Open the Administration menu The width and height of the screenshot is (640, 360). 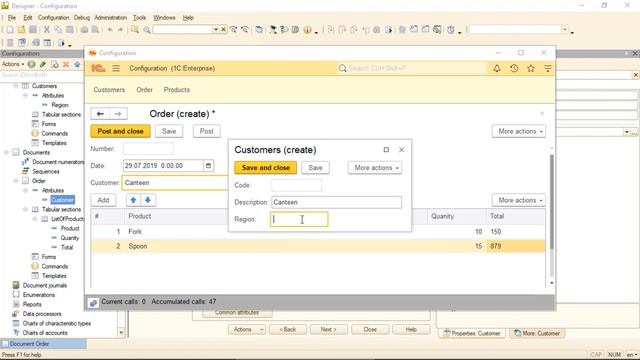(111, 18)
